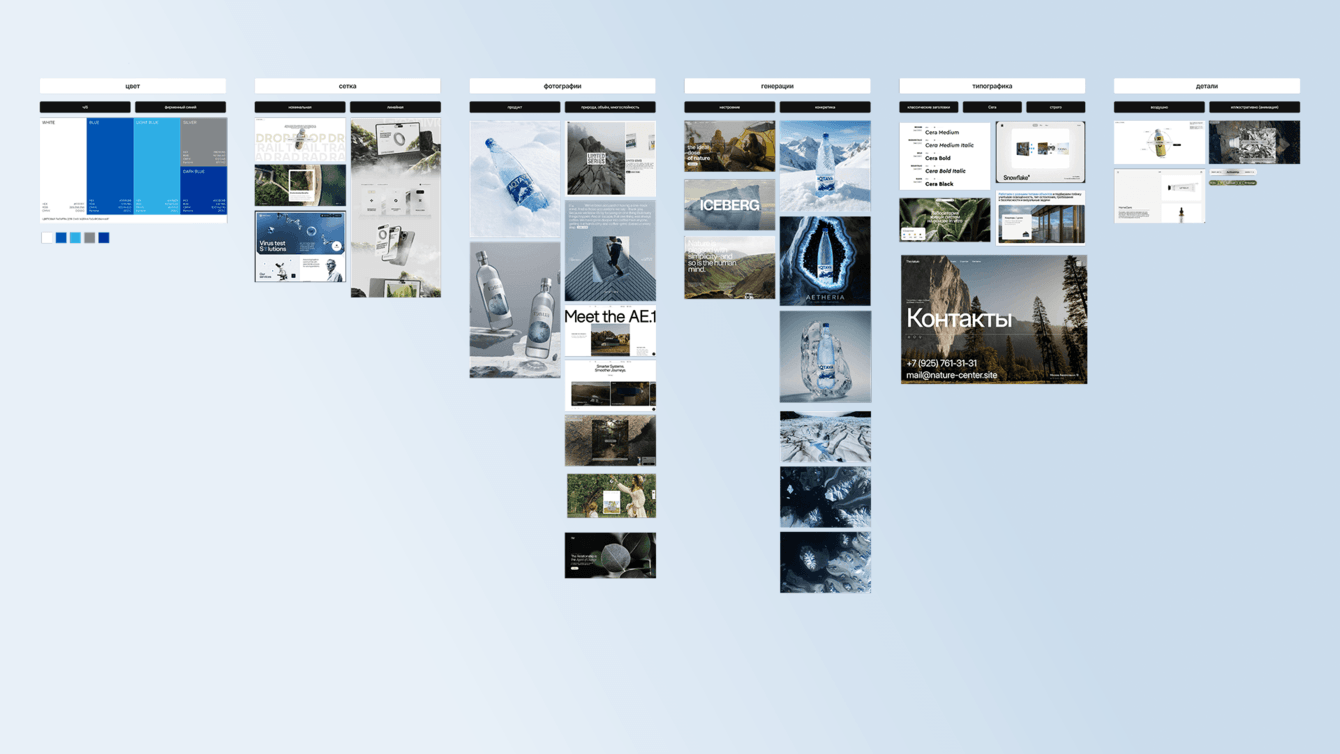Viewport: 1340px width, 754px height.
Task: Select the «типографика» section header
Action: point(992,86)
